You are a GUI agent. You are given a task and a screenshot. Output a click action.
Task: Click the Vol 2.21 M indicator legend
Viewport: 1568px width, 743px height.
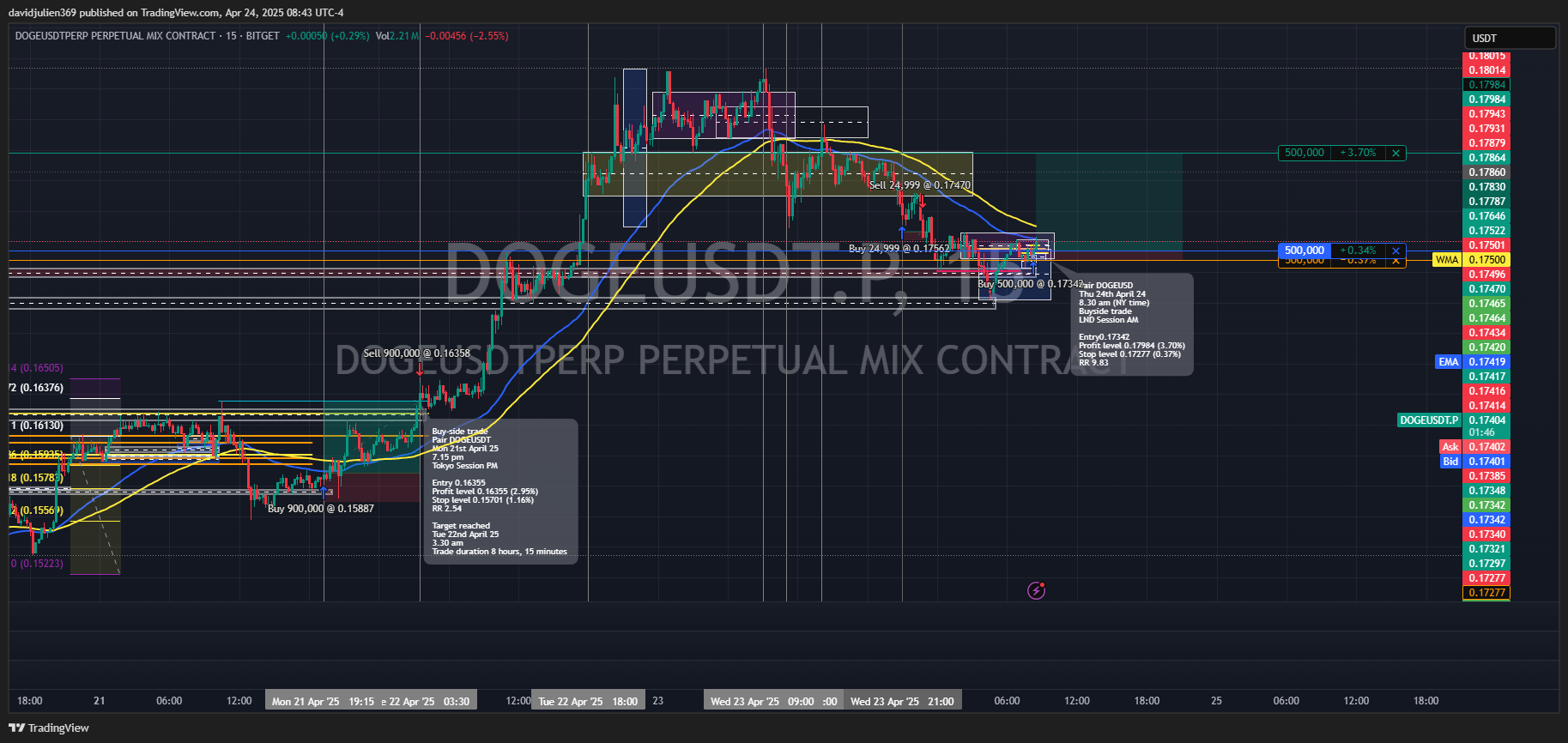point(397,36)
